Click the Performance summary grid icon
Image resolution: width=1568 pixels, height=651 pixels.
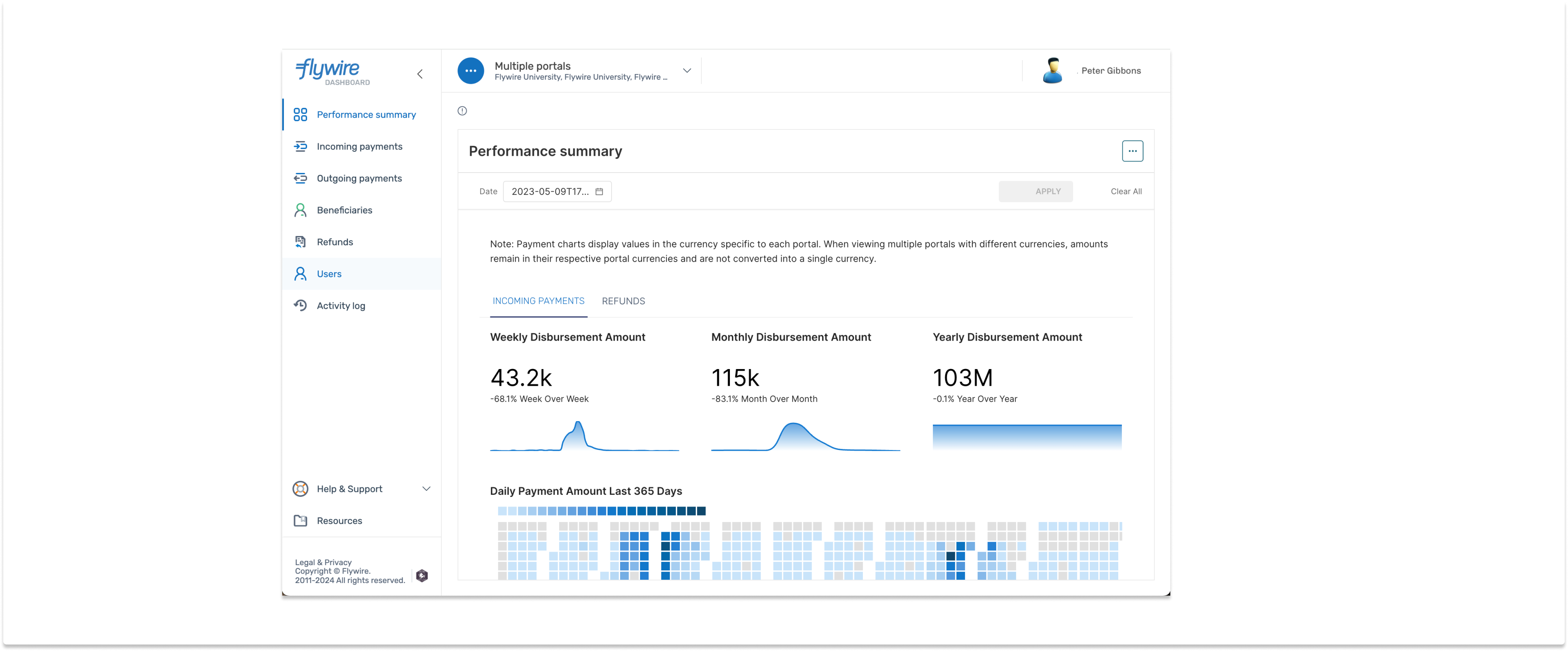pyautogui.click(x=300, y=114)
